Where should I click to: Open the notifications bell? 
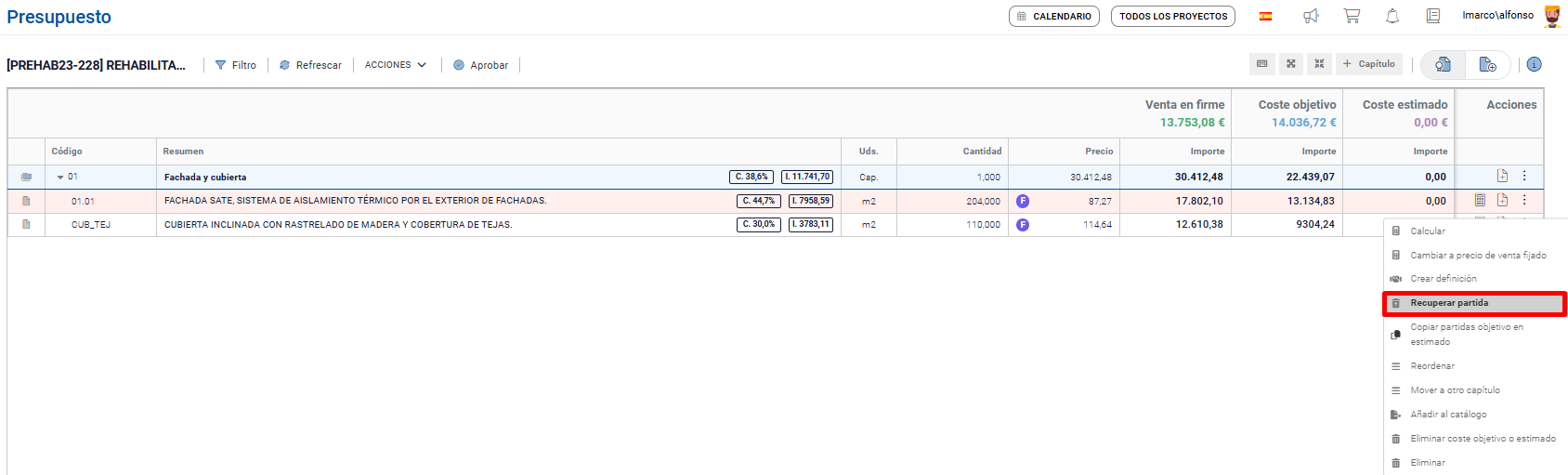pos(1392,16)
